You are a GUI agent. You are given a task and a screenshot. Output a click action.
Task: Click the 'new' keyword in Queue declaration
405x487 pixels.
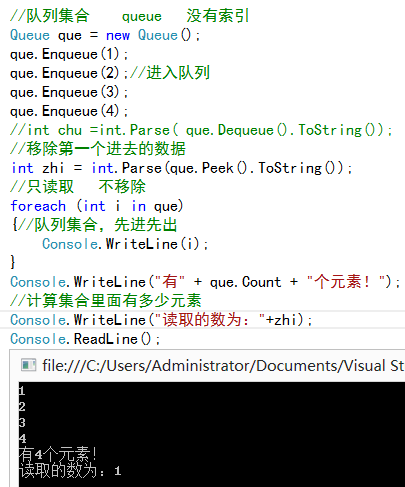(x=118, y=35)
